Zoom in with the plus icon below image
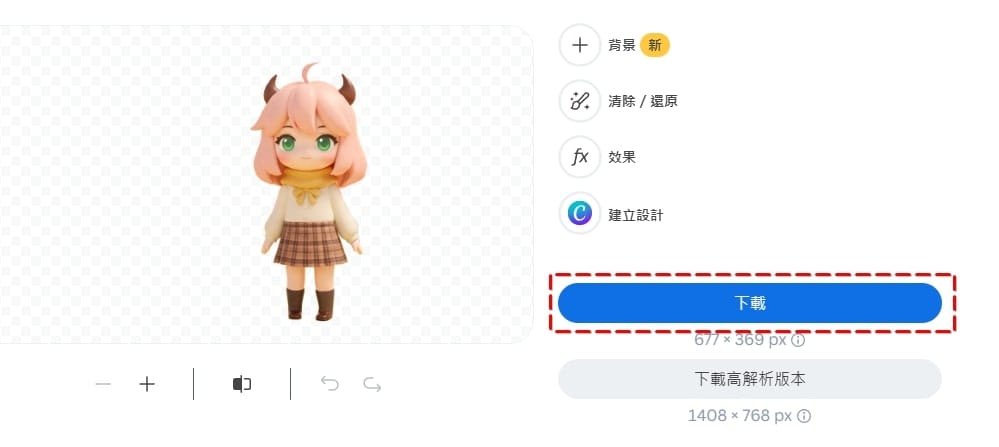 coord(147,384)
